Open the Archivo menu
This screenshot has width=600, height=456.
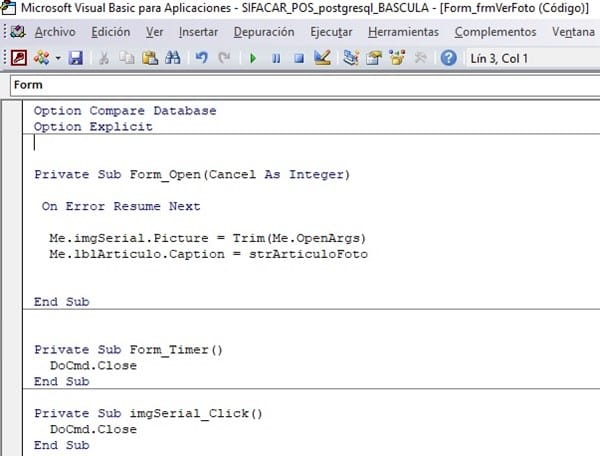pos(55,32)
